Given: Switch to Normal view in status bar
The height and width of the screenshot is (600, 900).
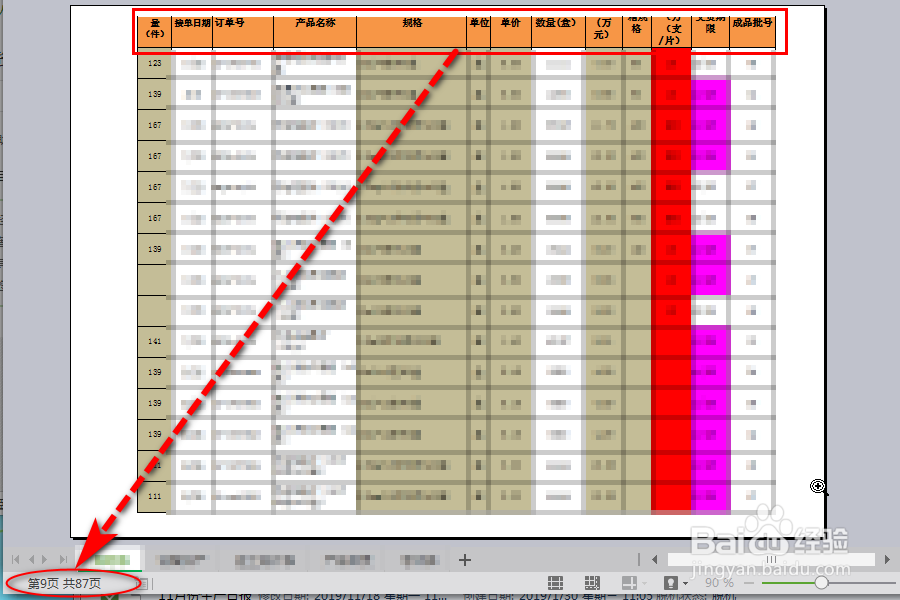Looking at the screenshot, I should click(555, 583).
